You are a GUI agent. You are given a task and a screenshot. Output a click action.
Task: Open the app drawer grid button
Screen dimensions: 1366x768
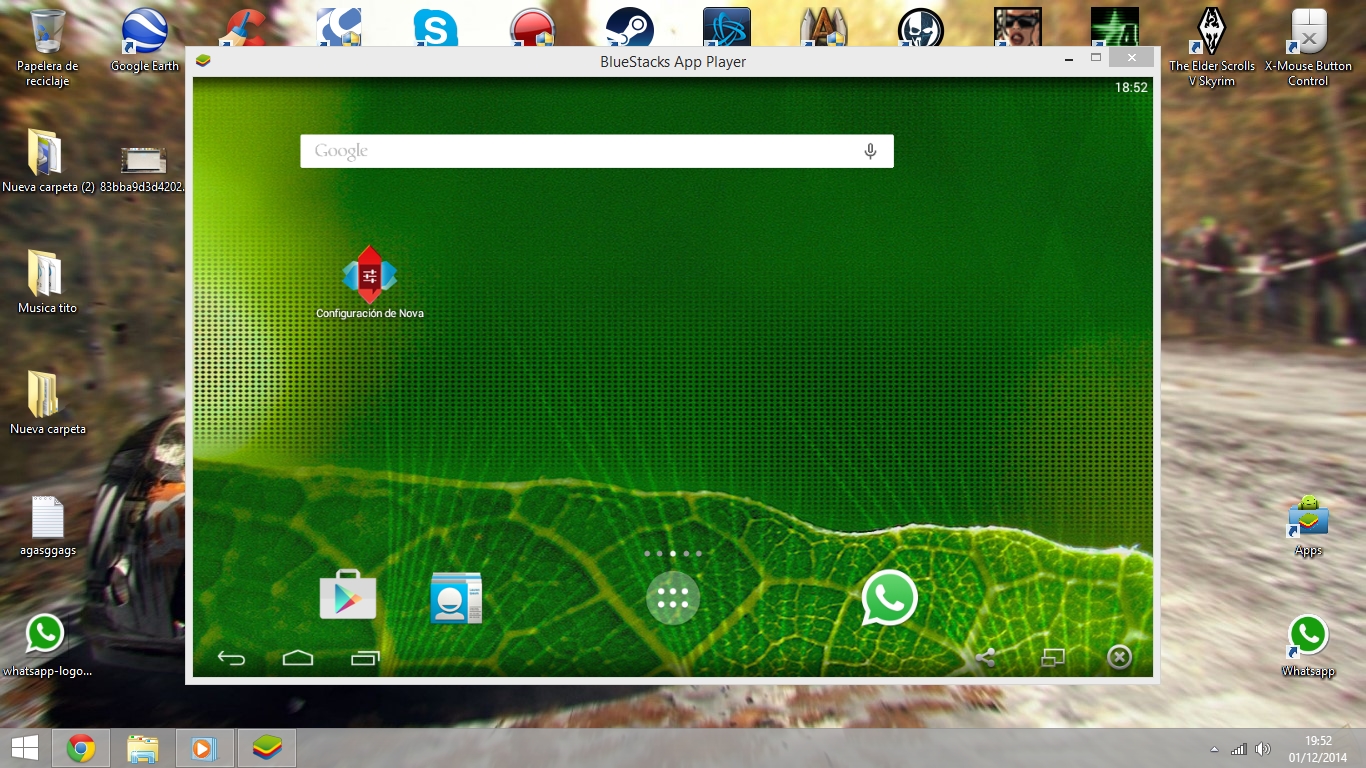click(673, 598)
